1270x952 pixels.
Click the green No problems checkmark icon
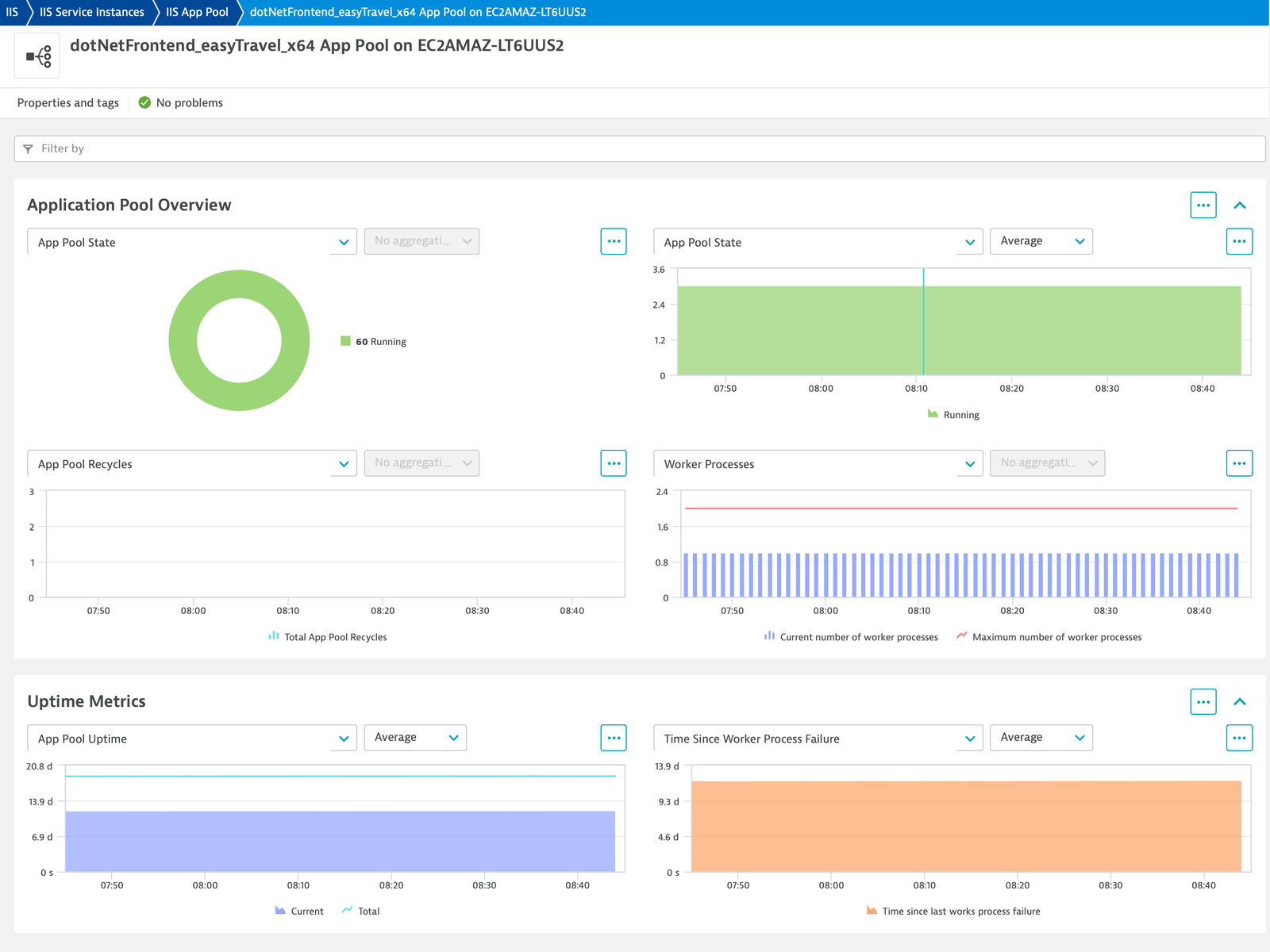point(144,102)
